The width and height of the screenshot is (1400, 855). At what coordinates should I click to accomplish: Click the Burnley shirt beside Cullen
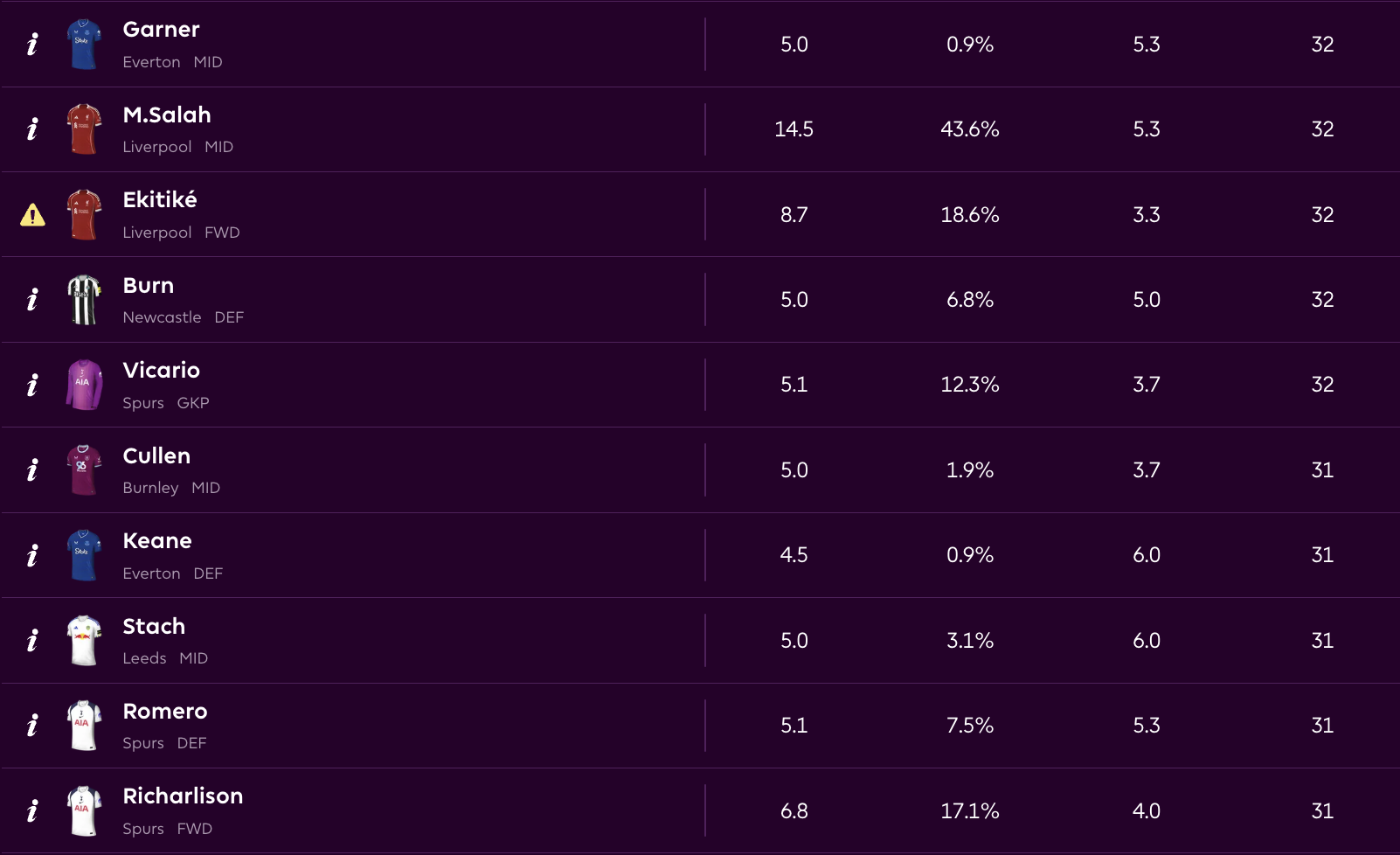point(84,470)
